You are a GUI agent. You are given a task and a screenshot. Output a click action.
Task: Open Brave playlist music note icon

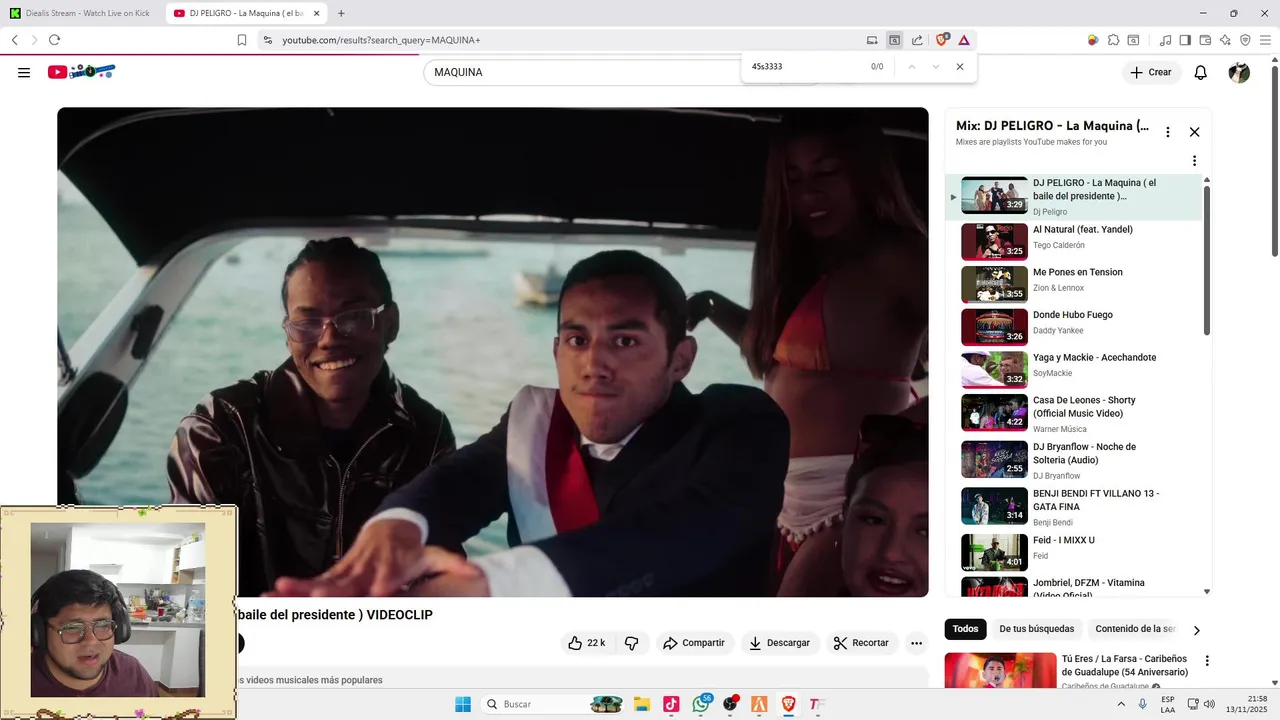pos(1165,40)
